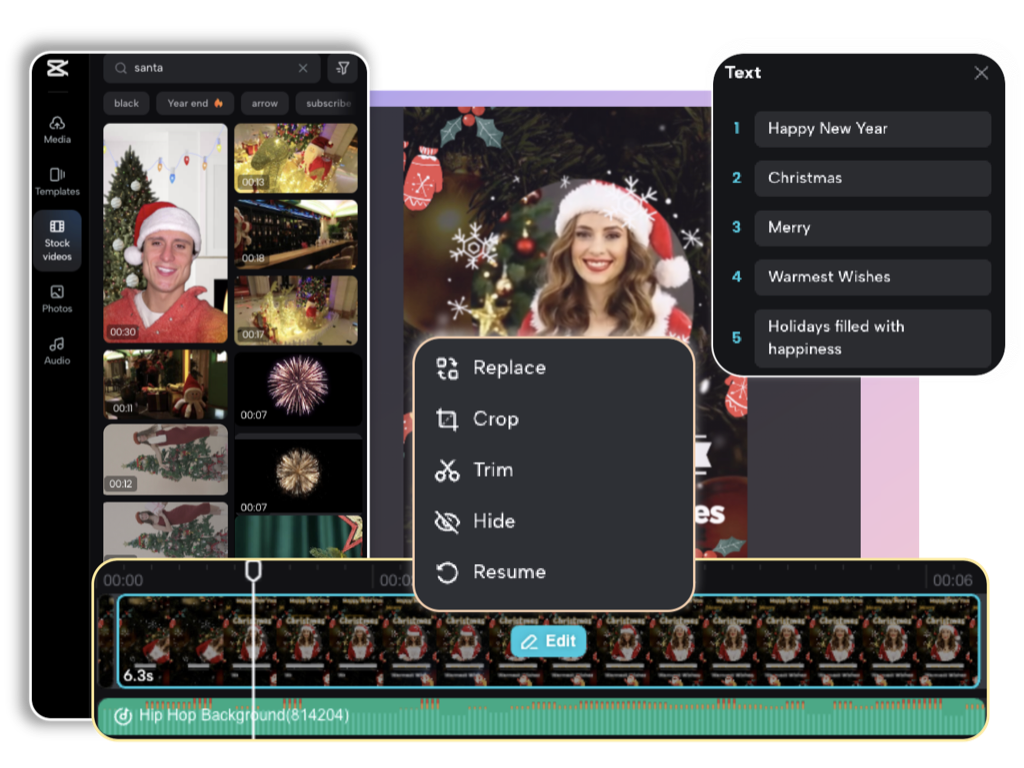The width and height of the screenshot is (1024, 768).
Task: Open the search filter options
Action: [x=343, y=68]
